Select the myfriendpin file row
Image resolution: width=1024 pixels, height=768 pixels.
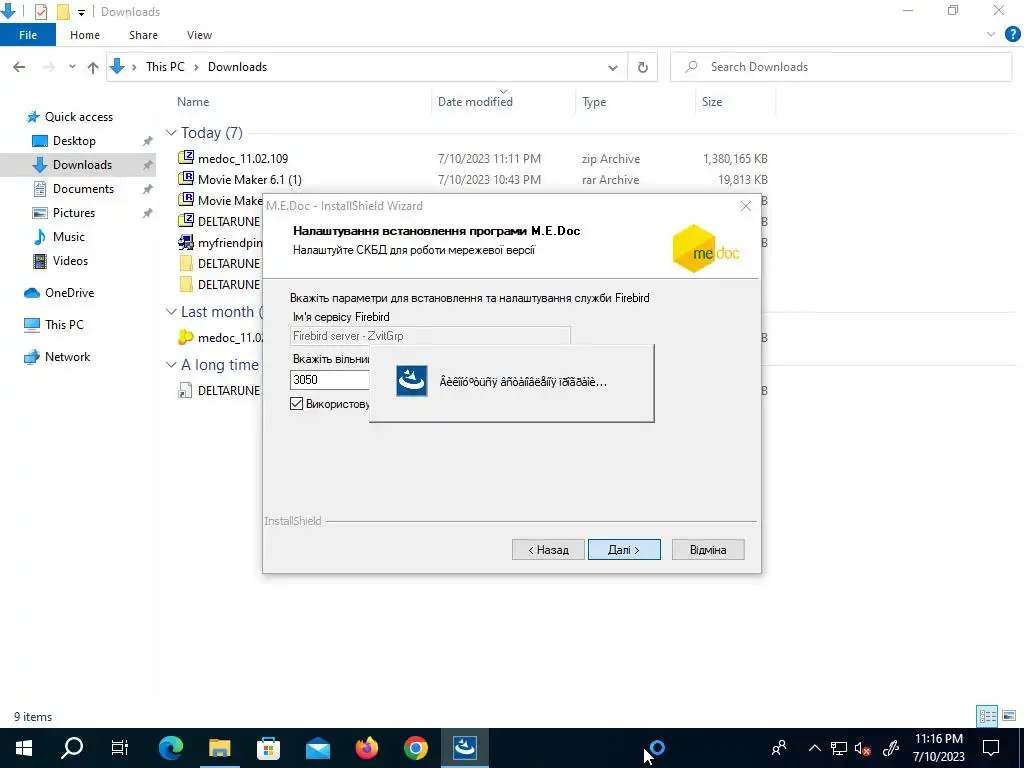tap(220, 242)
